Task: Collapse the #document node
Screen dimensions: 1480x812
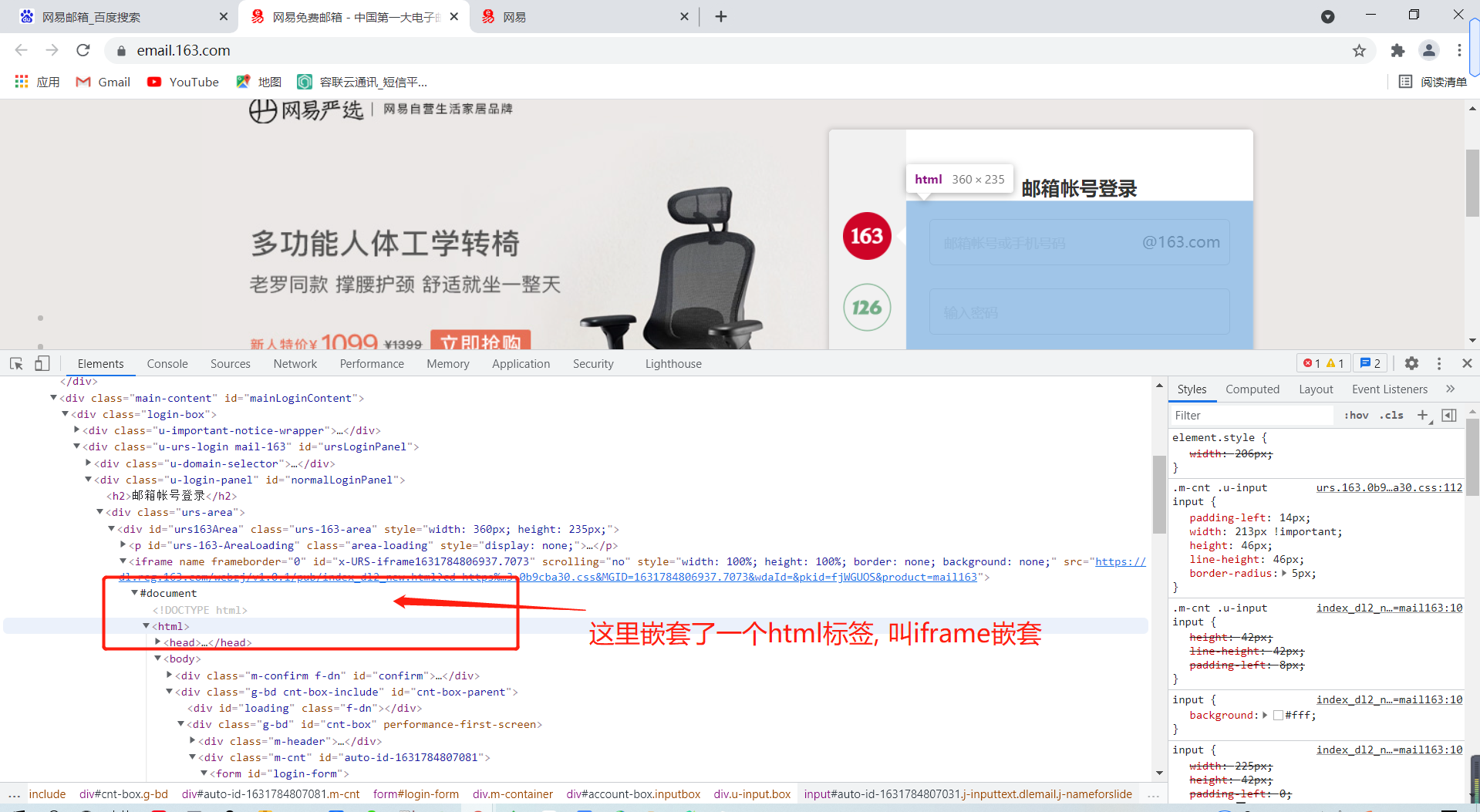Action: click(134, 592)
